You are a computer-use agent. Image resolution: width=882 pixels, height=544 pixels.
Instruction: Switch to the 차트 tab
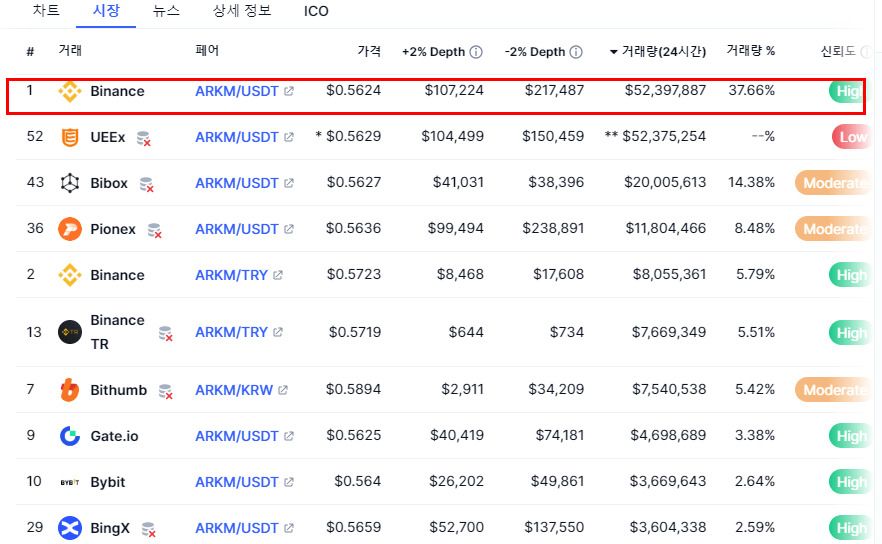[x=45, y=12]
